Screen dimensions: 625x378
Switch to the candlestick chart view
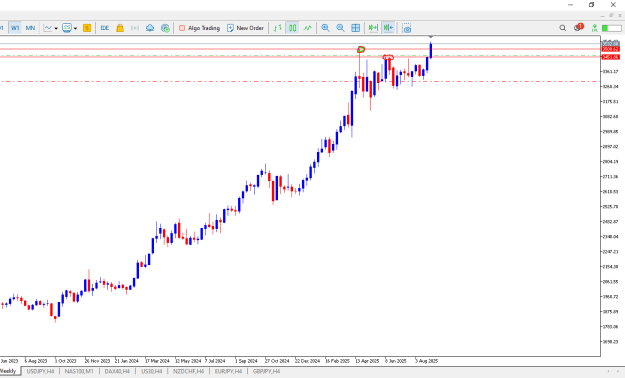coord(293,28)
